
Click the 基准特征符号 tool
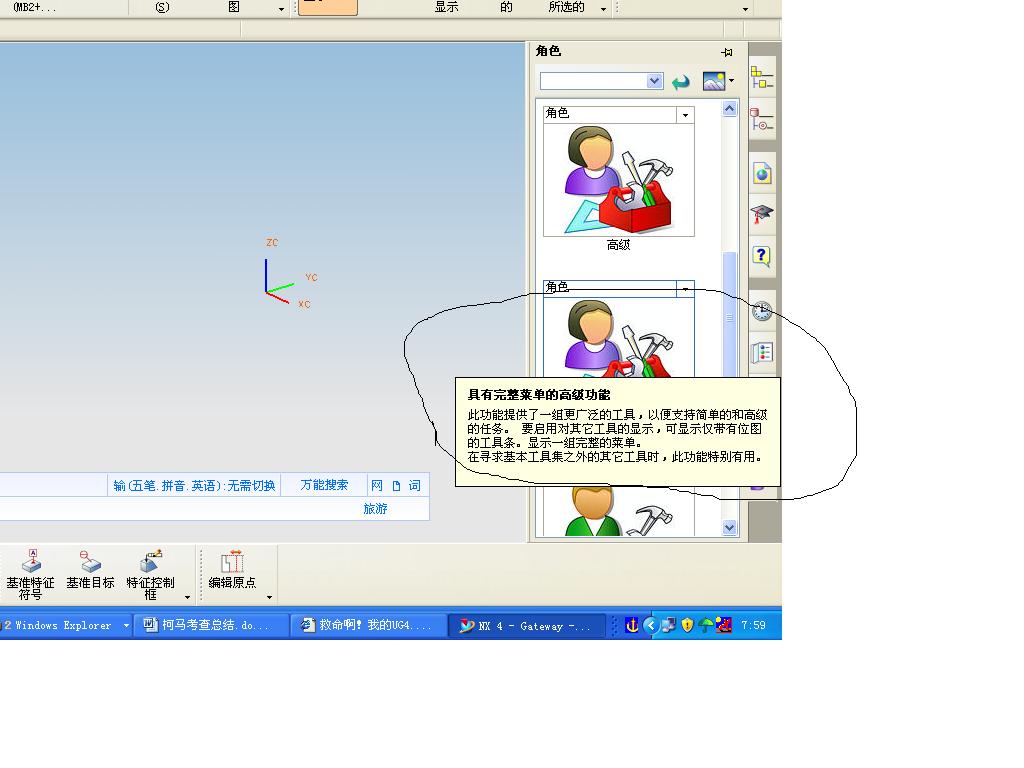[x=31, y=575]
